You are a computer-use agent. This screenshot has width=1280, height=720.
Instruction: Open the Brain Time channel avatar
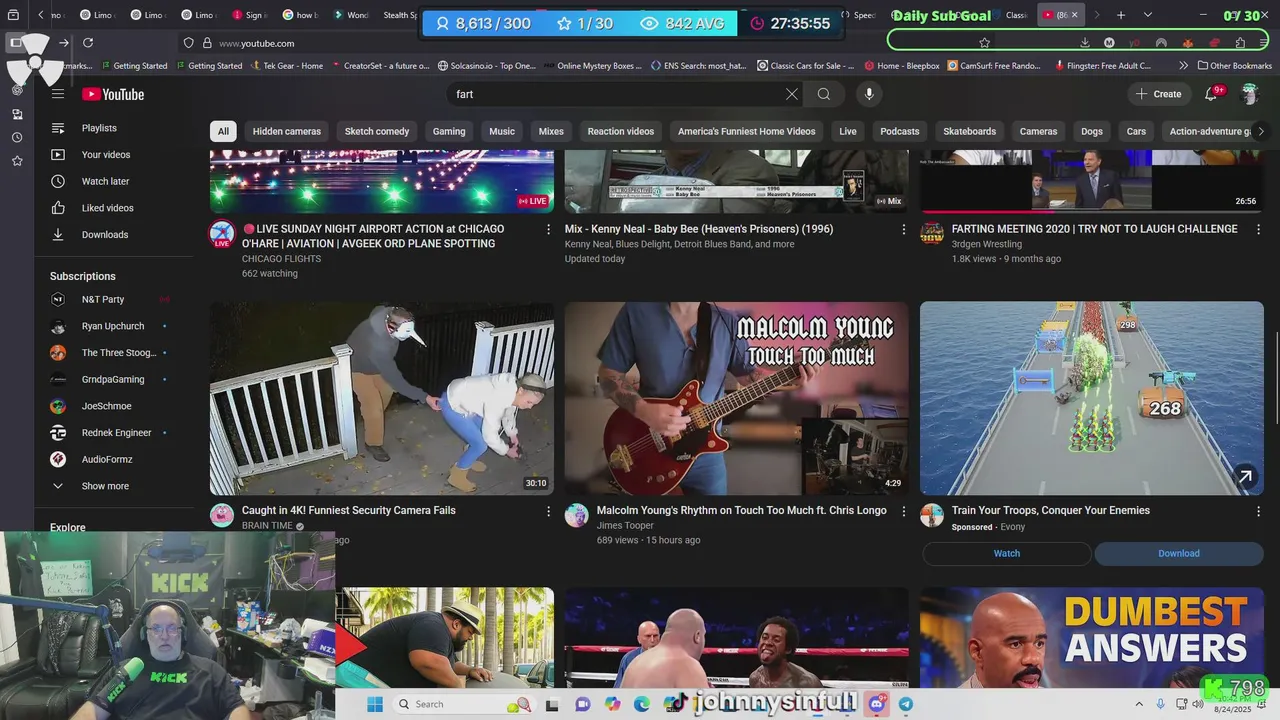tap(222, 515)
